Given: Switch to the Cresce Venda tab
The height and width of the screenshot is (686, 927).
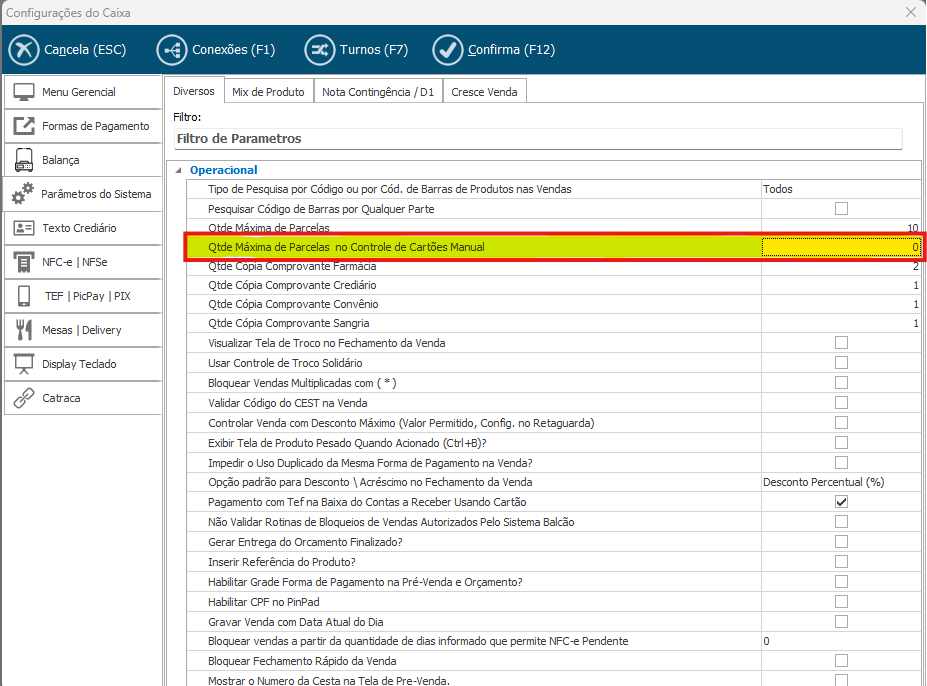Looking at the screenshot, I should tap(484, 92).
